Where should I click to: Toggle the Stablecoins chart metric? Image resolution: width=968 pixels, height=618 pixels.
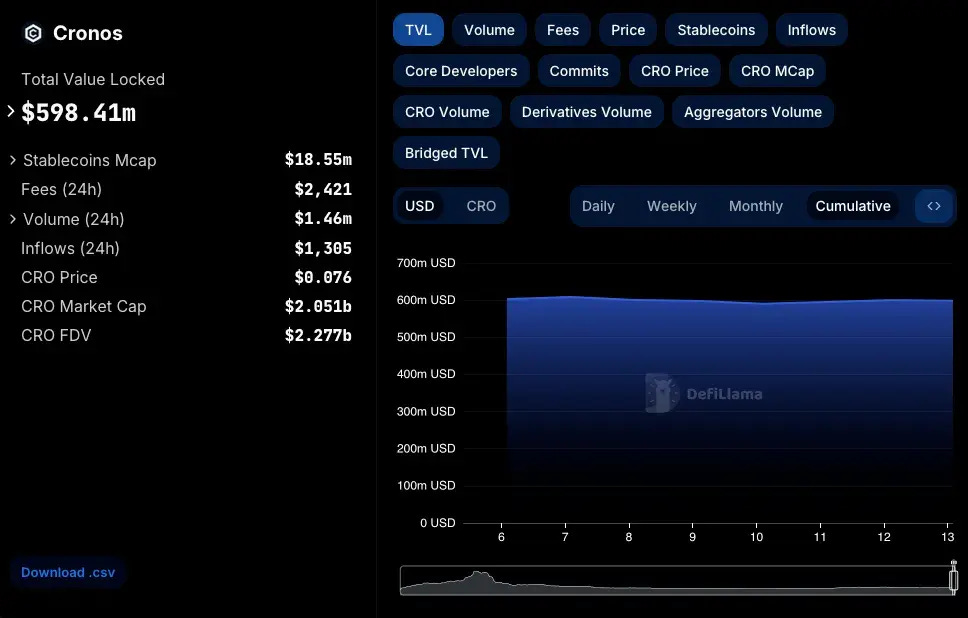tap(716, 30)
